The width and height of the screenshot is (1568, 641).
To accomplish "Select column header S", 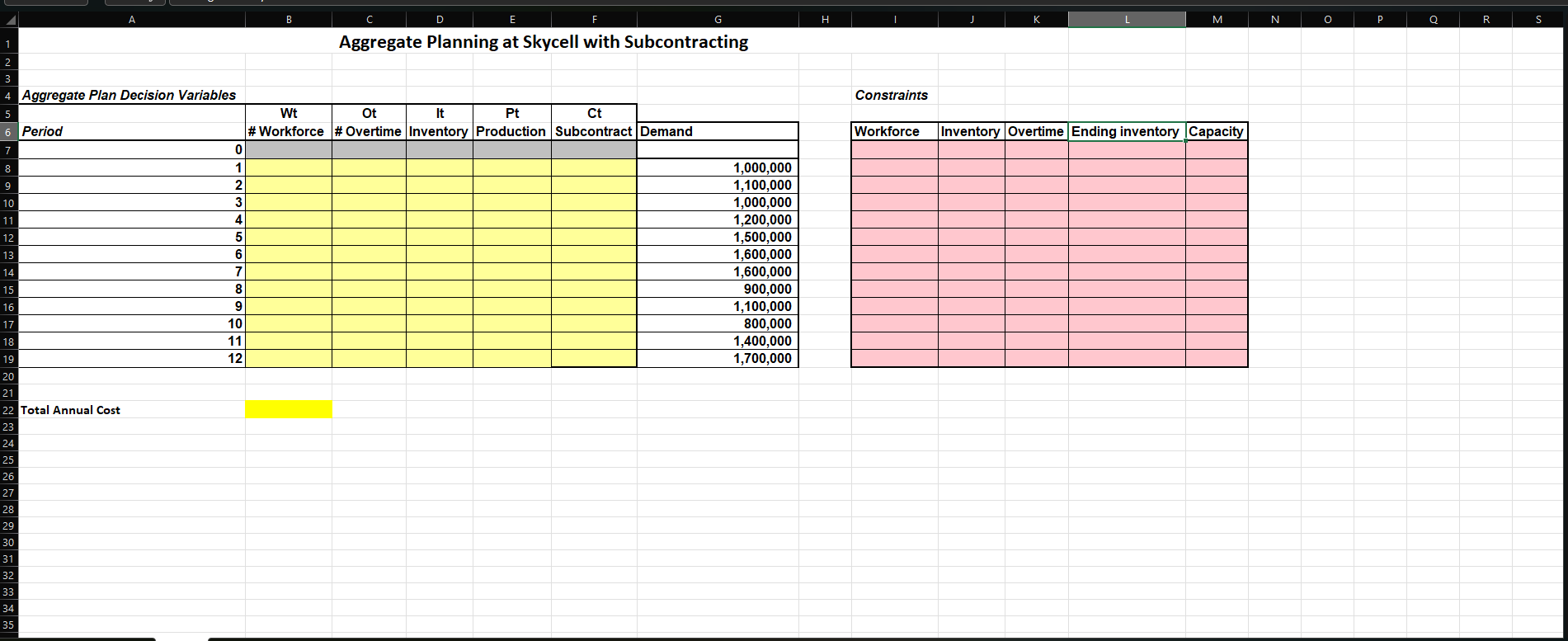I will point(1539,20).
